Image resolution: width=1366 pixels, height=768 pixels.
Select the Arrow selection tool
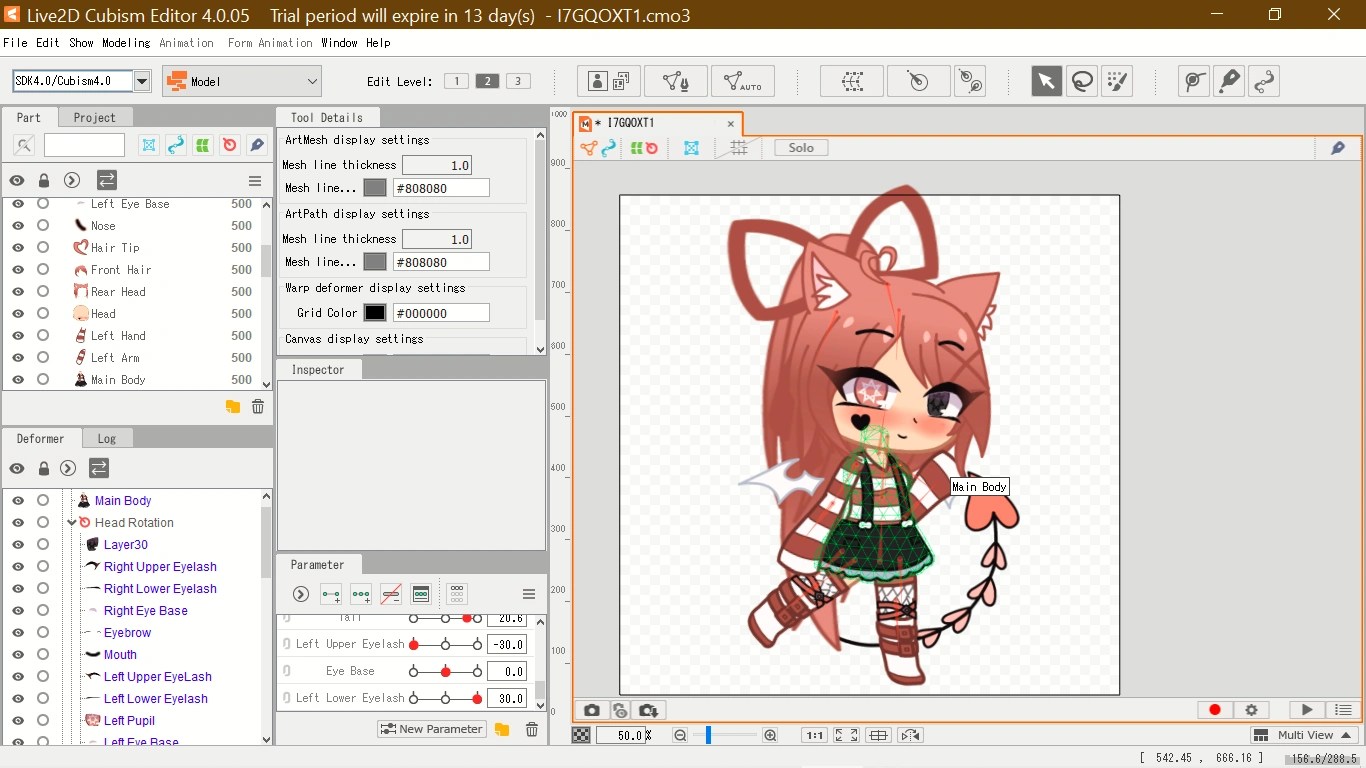[1047, 81]
